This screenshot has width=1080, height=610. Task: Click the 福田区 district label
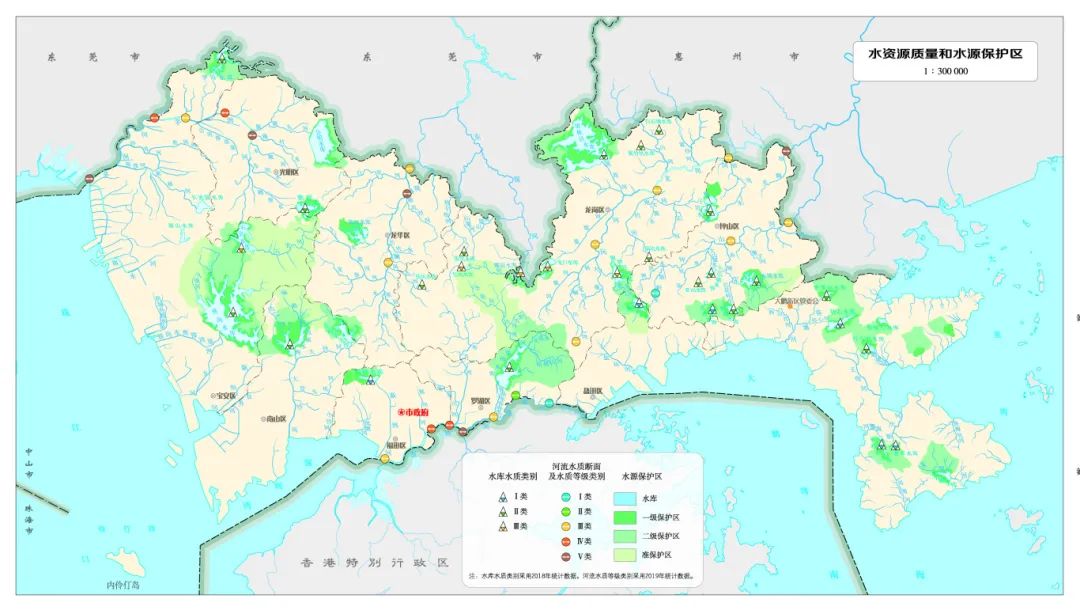[x=395, y=446]
